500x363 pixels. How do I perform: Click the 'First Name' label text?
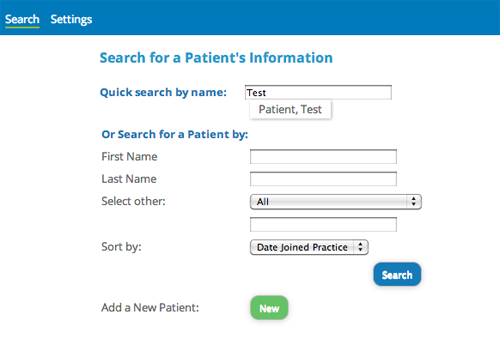point(129,157)
